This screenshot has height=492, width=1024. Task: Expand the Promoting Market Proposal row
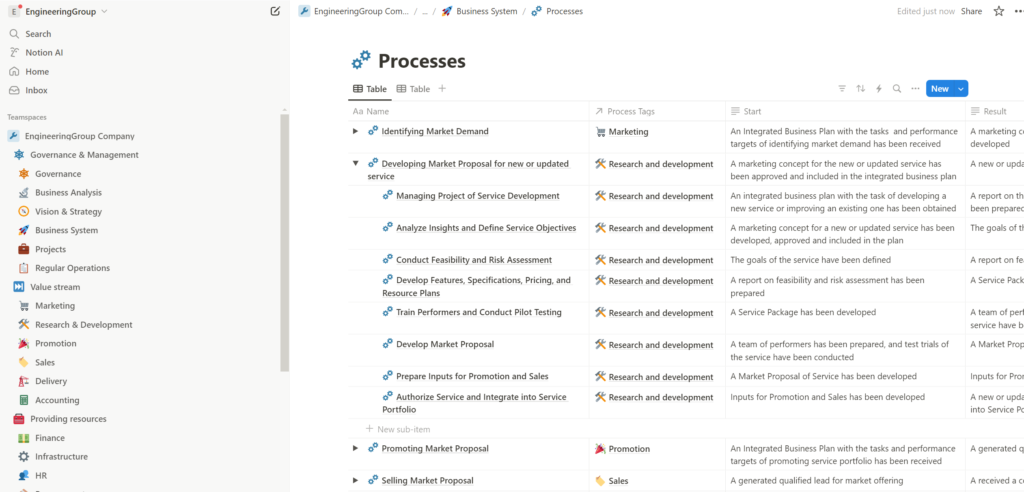[x=355, y=448]
